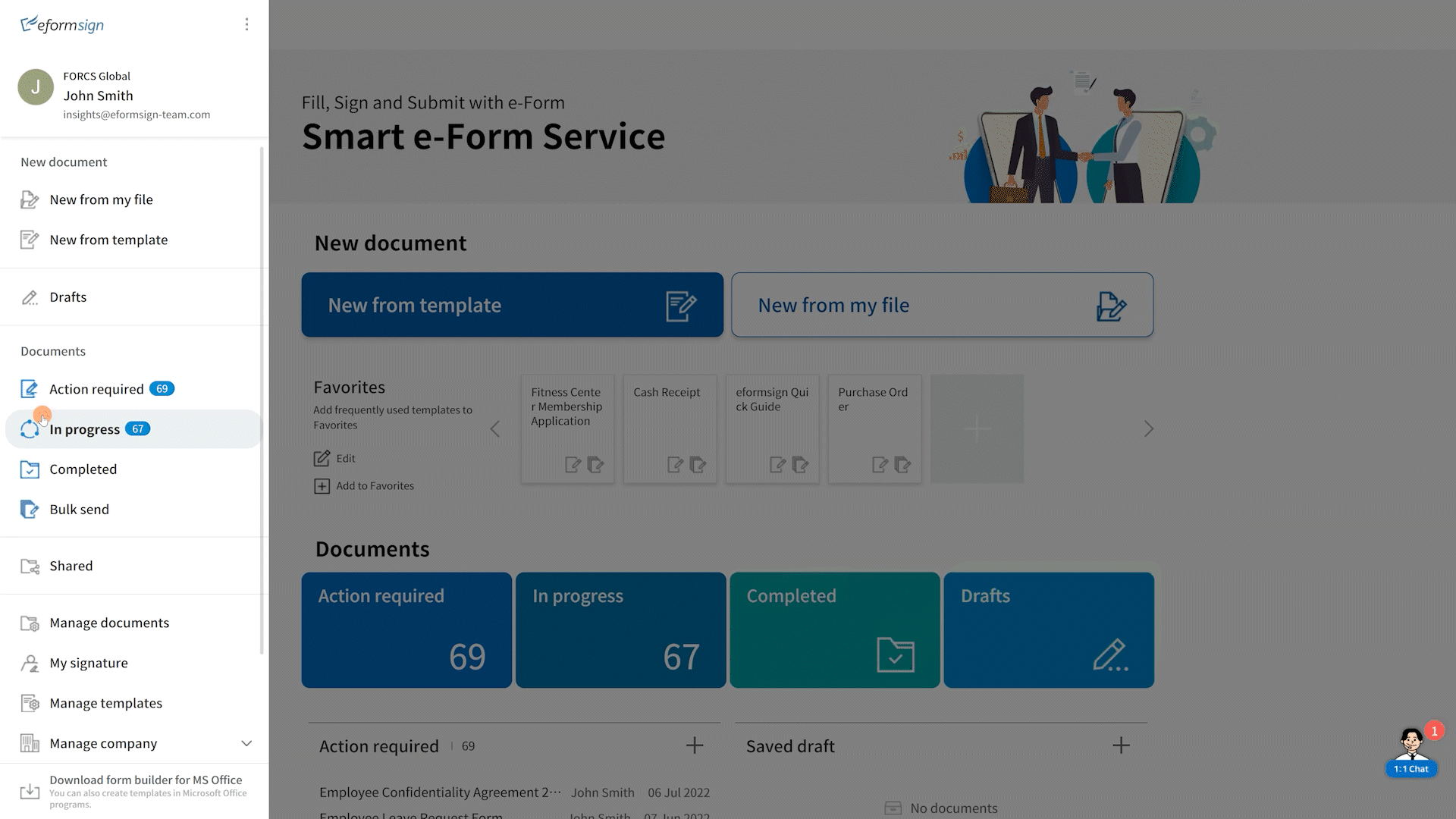Expand the Manage company chevron
The image size is (1456, 819).
[246, 744]
